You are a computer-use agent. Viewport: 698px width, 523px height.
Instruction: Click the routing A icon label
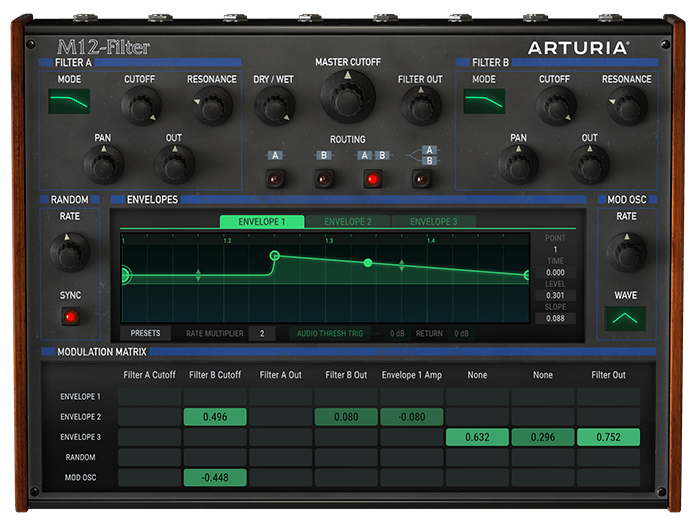(x=275, y=155)
